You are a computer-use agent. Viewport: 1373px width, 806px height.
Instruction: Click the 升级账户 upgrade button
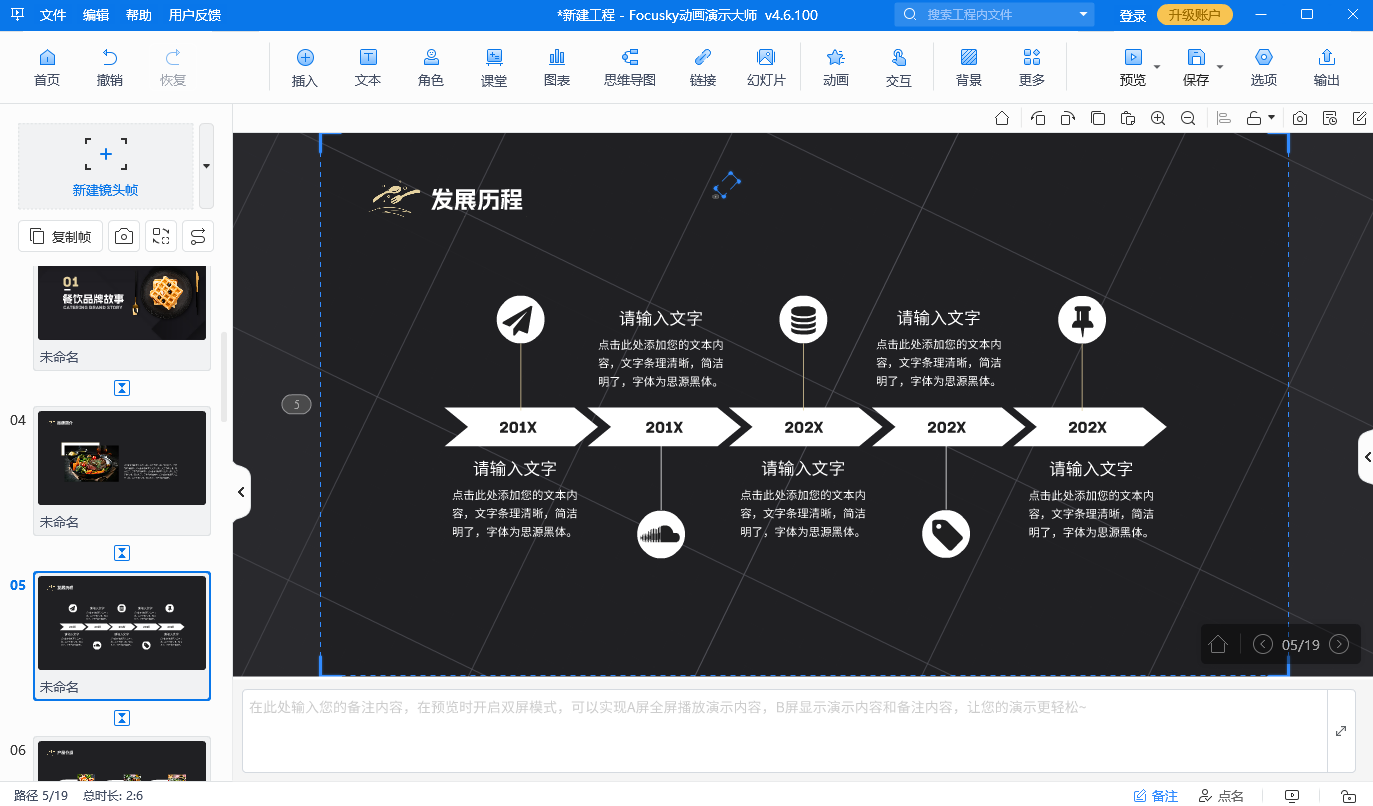(x=1194, y=15)
